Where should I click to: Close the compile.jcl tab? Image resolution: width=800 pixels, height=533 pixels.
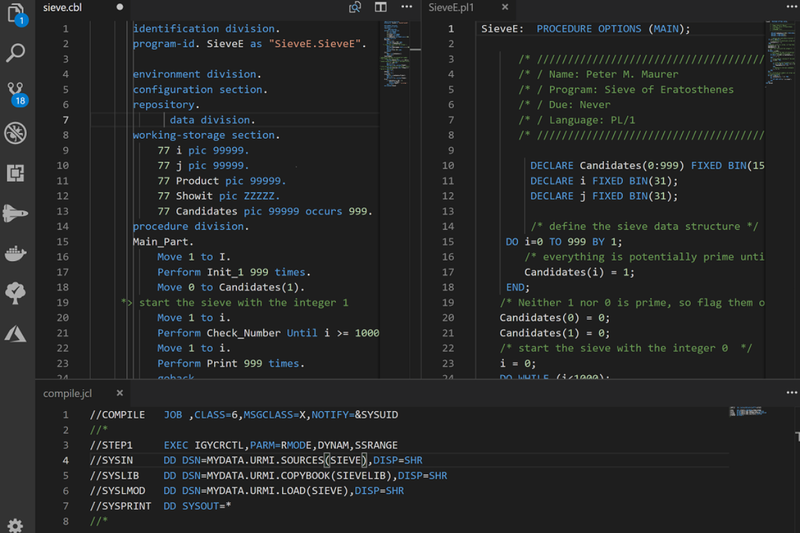click(119, 393)
